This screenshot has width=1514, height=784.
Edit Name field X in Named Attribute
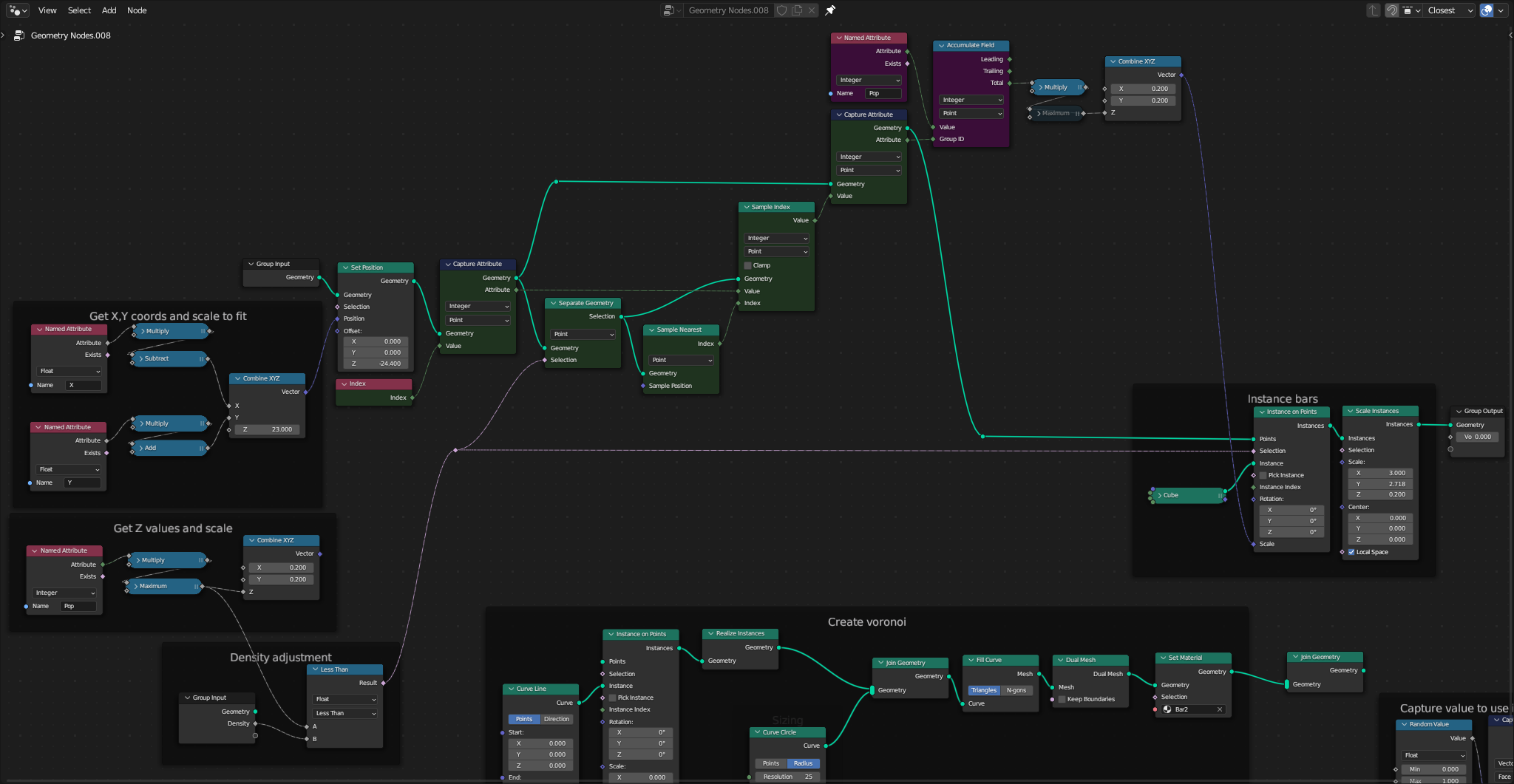point(83,385)
